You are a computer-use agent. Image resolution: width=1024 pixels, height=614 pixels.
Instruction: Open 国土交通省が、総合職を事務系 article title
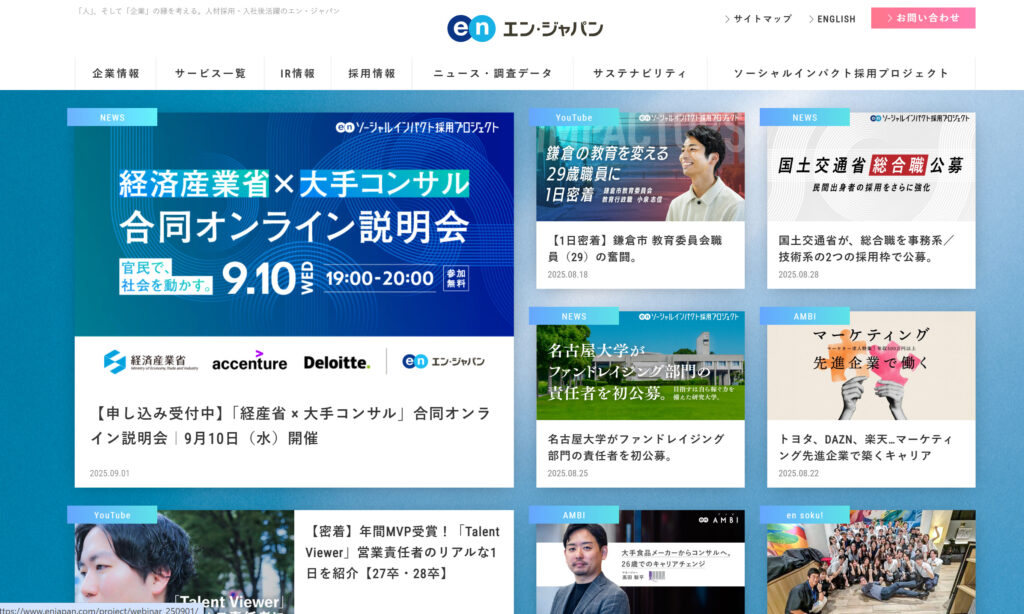pos(866,248)
